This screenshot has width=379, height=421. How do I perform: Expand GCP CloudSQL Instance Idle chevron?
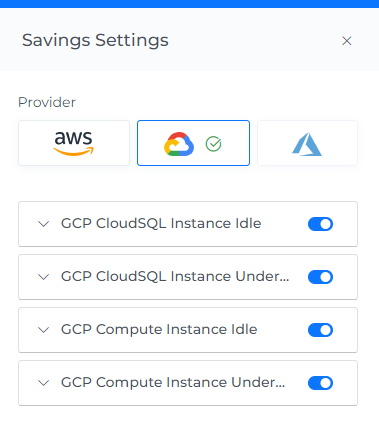[x=44, y=224]
